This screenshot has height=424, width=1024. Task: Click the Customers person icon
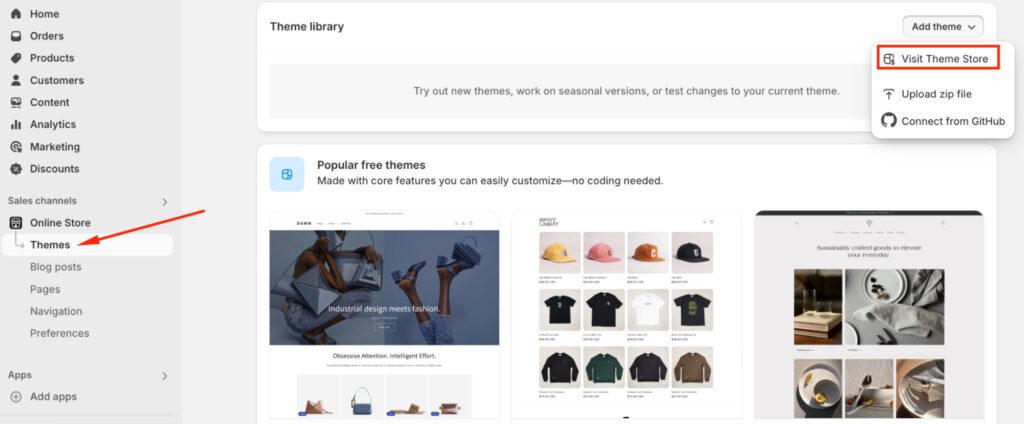tap(16, 80)
